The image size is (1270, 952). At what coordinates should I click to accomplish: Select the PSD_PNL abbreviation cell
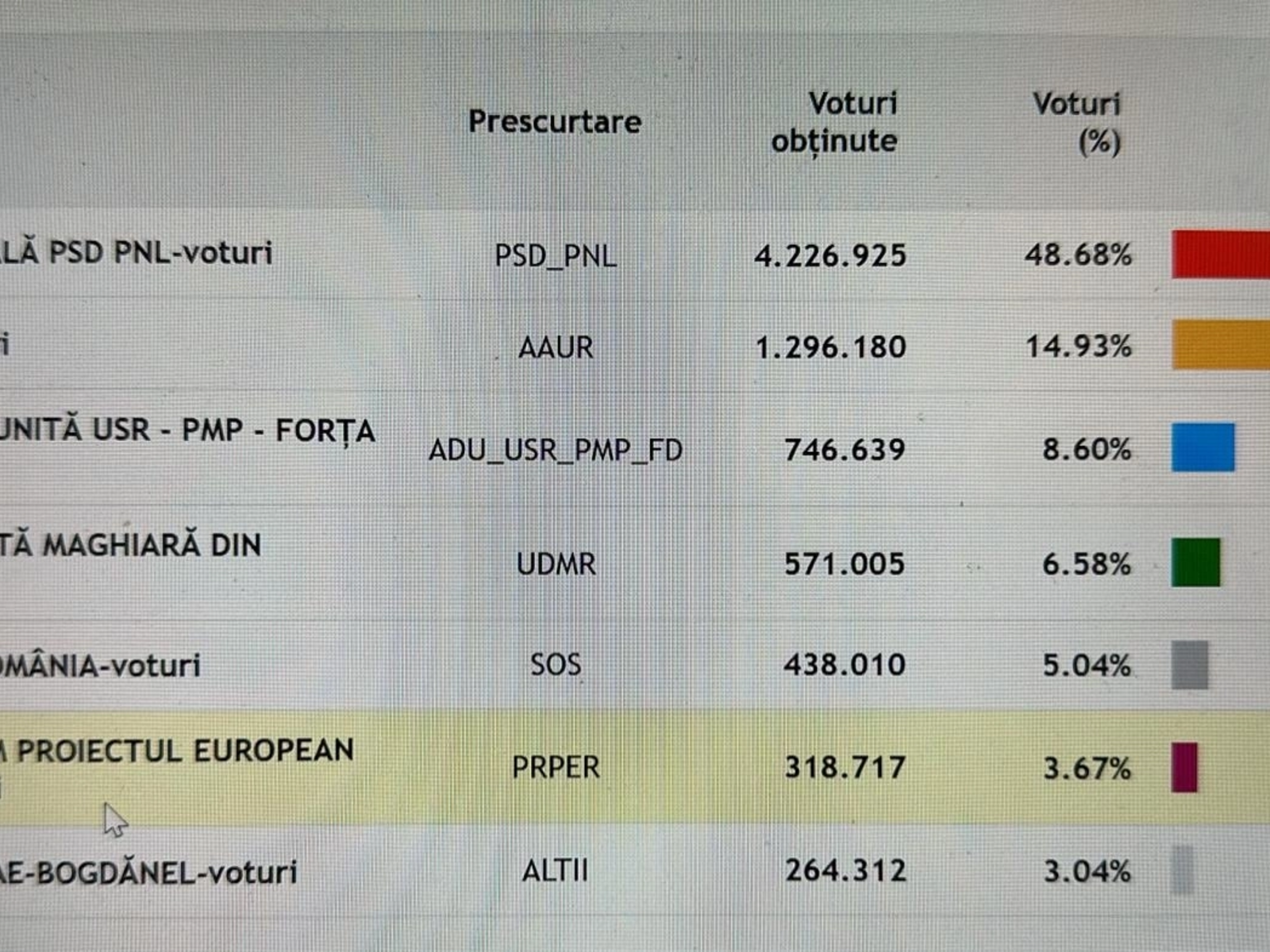[556, 255]
